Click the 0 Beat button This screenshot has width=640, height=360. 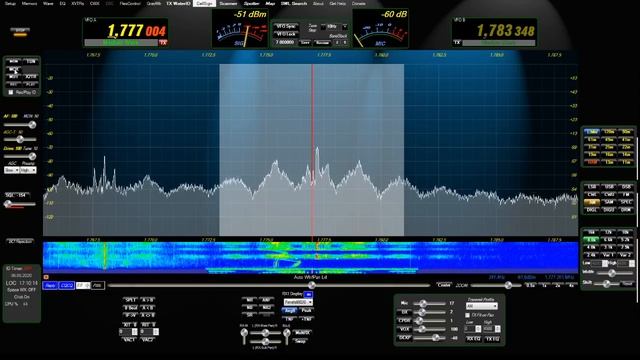(130, 307)
